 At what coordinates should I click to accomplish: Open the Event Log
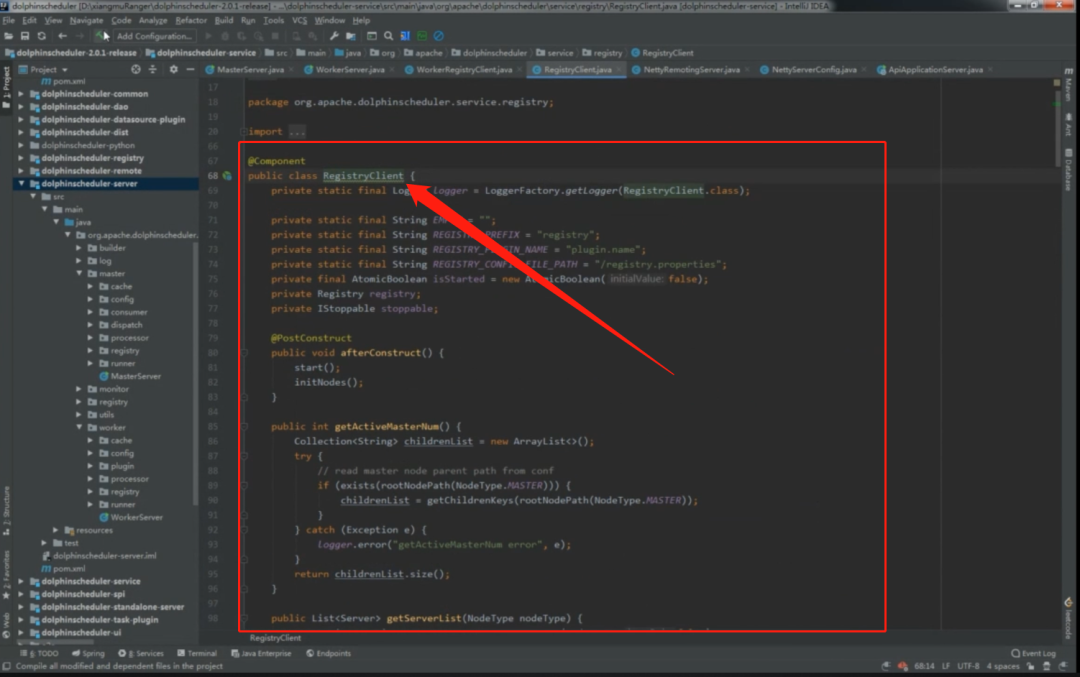pos(1033,654)
